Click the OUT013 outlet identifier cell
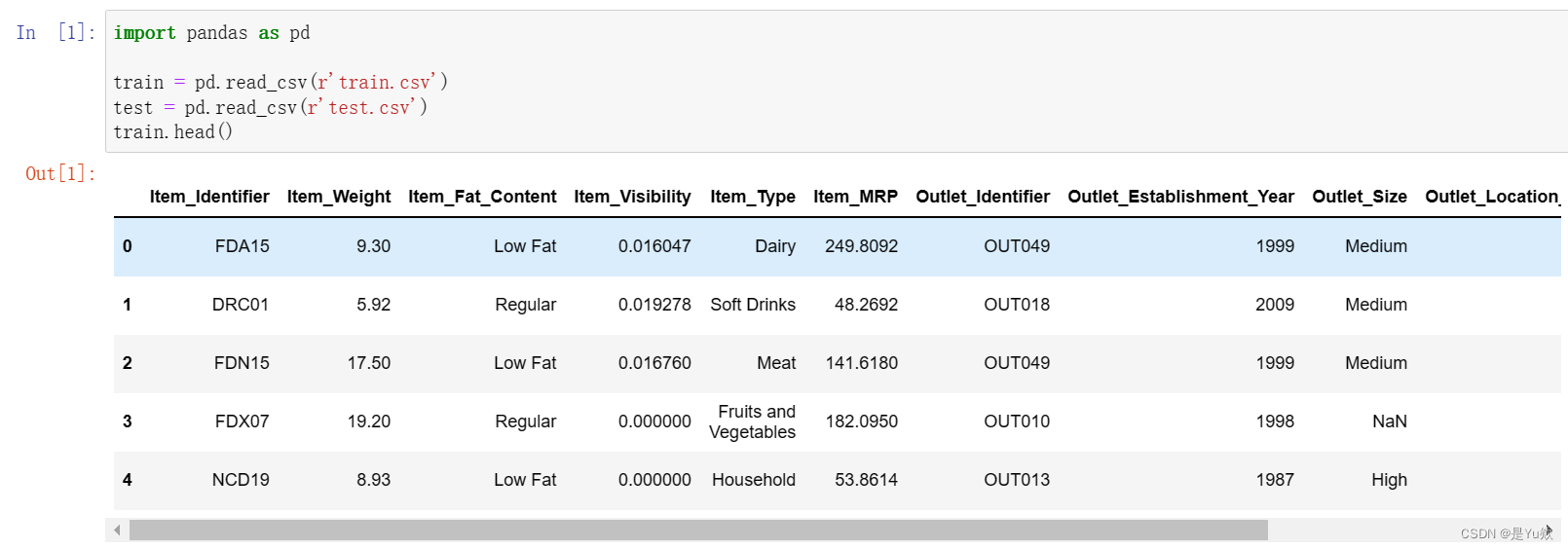Image resolution: width=1568 pixels, height=550 pixels. click(1017, 480)
